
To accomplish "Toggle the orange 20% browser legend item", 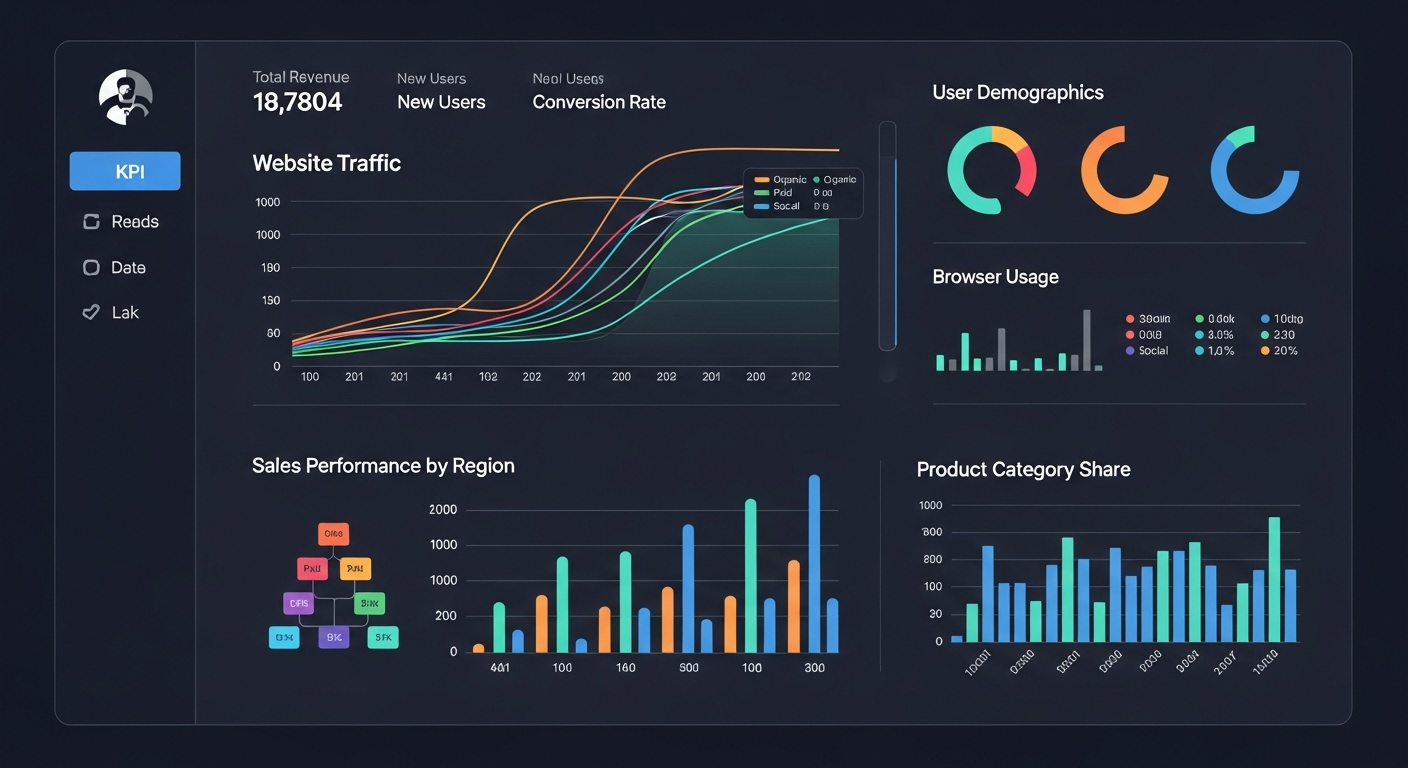I will [x=1279, y=351].
